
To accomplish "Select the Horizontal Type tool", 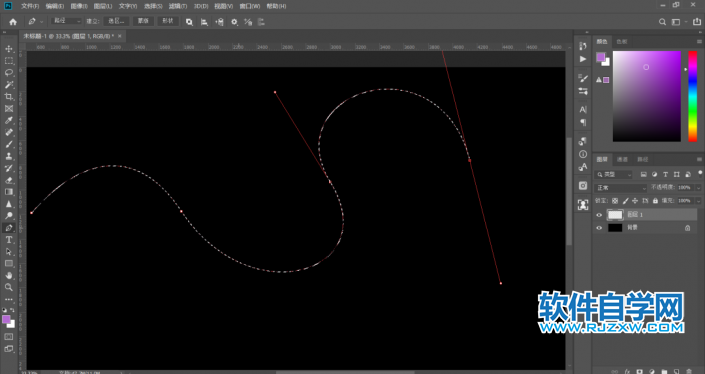I will point(9,240).
